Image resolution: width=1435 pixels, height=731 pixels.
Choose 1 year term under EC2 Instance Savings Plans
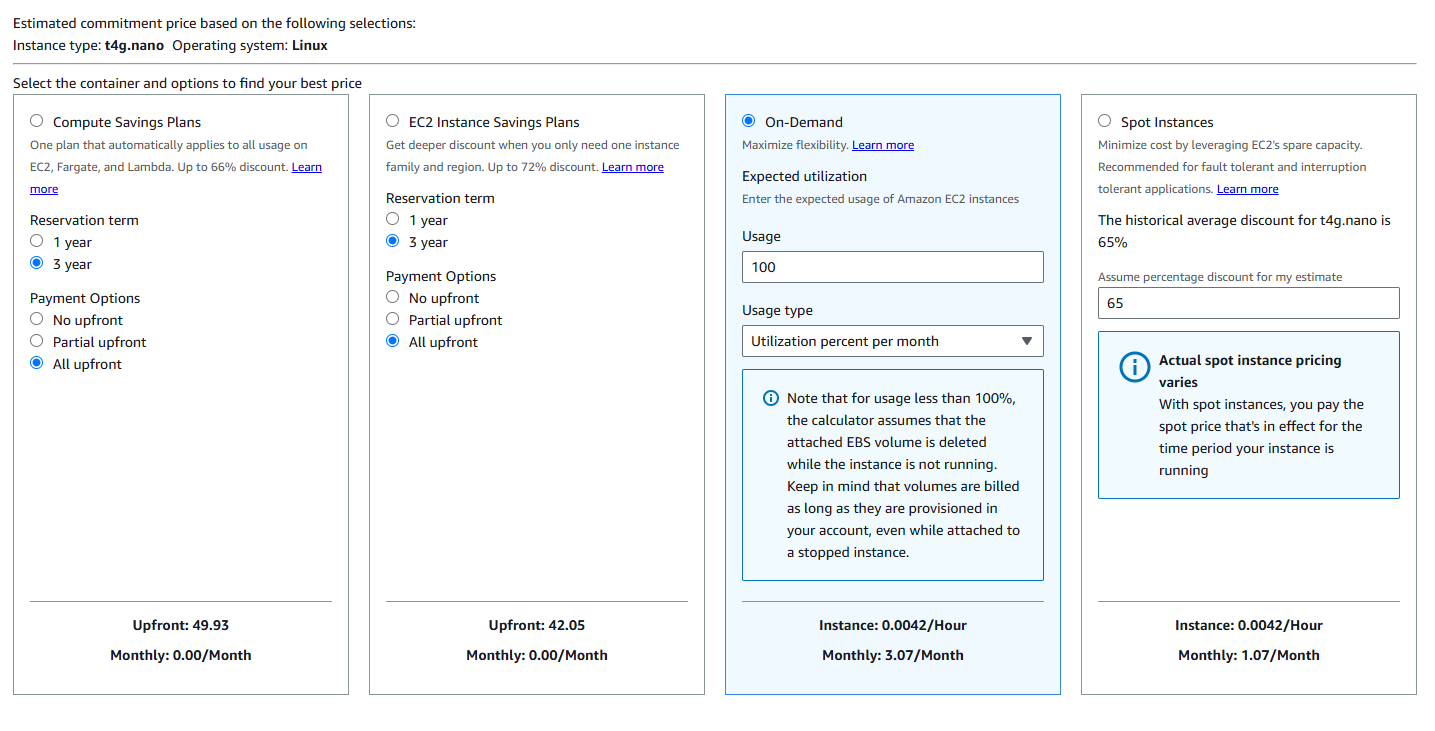[x=393, y=219]
